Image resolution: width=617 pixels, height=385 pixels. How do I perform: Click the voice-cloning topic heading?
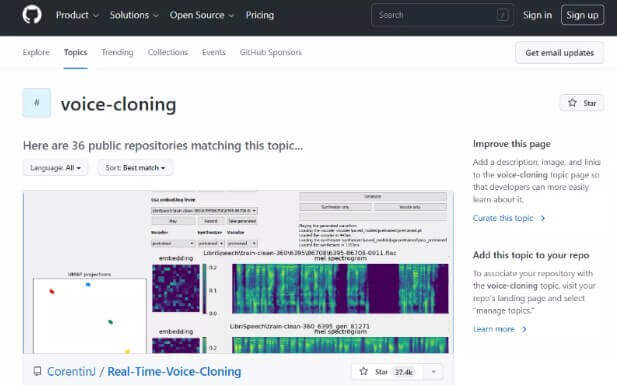point(118,104)
